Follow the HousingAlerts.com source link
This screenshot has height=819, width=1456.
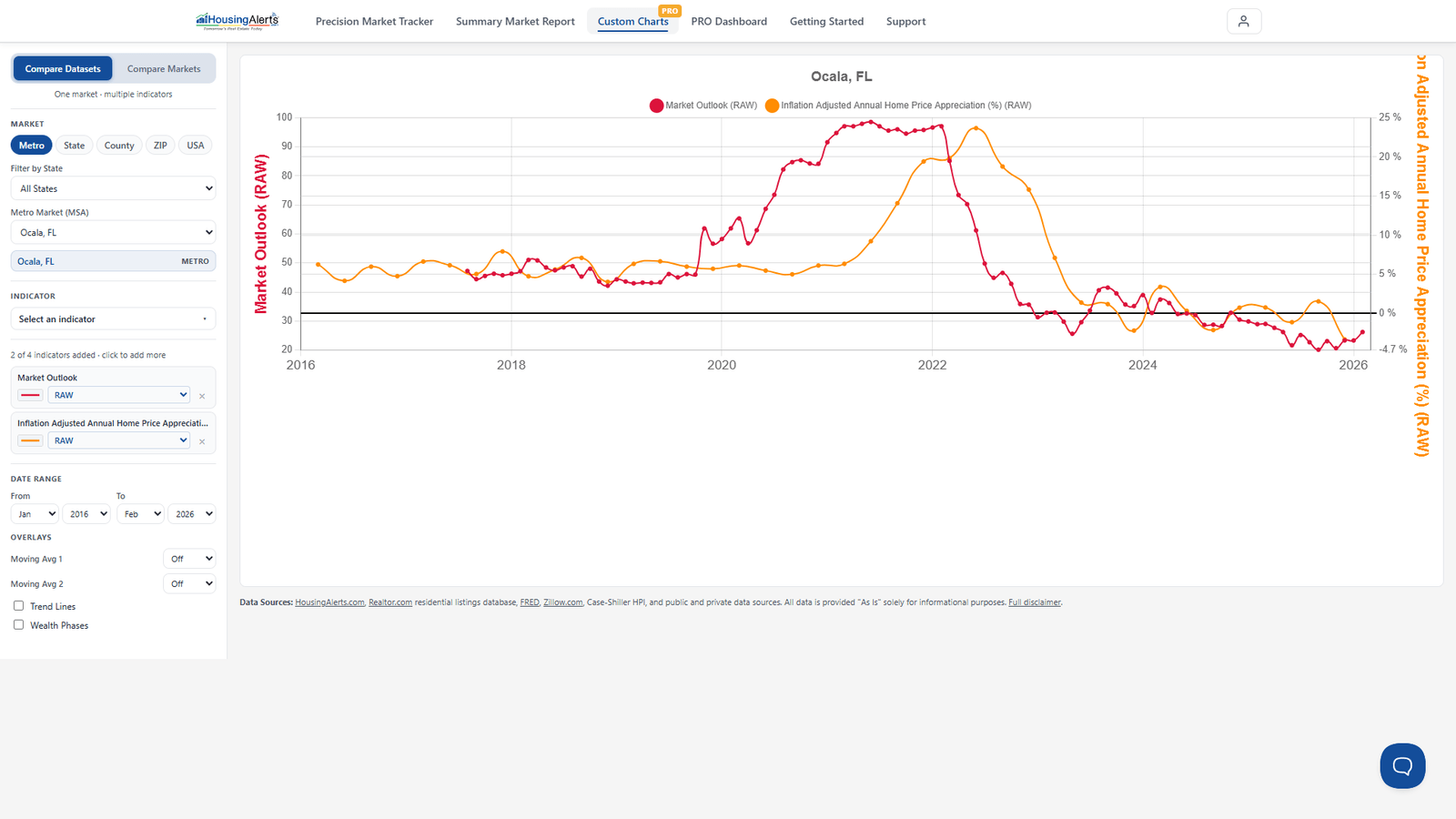[329, 602]
